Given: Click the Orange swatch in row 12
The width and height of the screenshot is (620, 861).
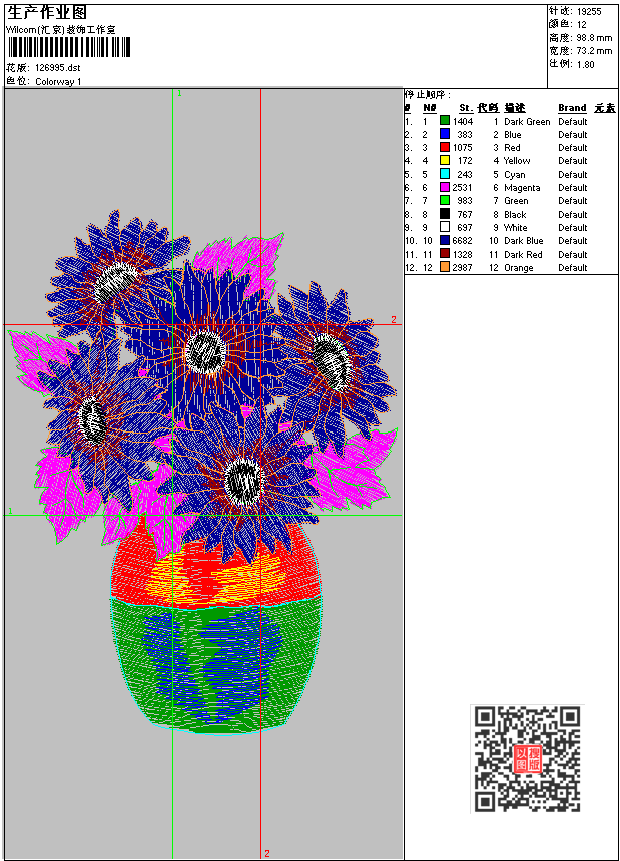Looking at the screenshot, I should pos(445,267).
